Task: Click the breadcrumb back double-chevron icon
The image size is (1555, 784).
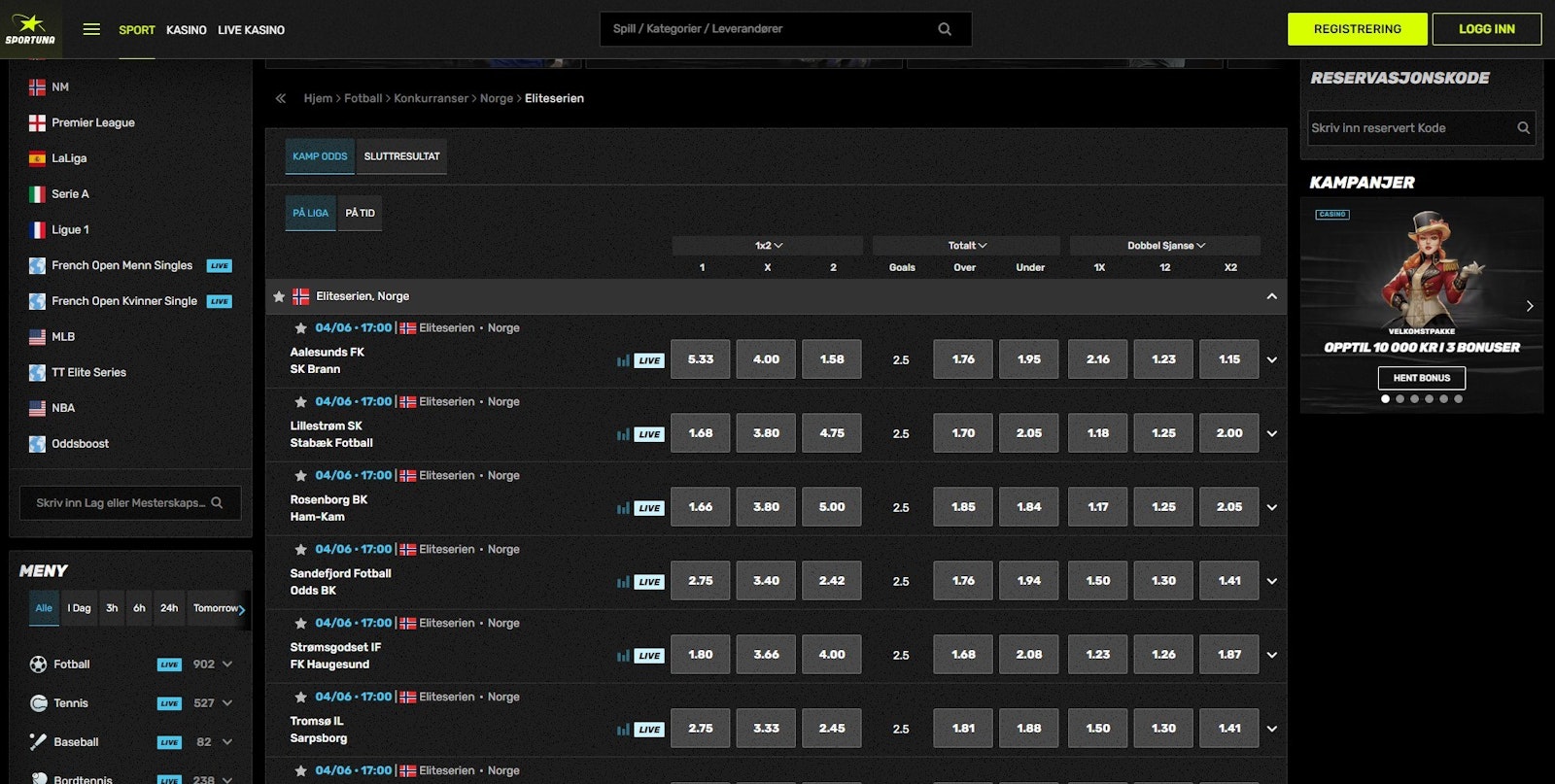Action: click(281, 98)
